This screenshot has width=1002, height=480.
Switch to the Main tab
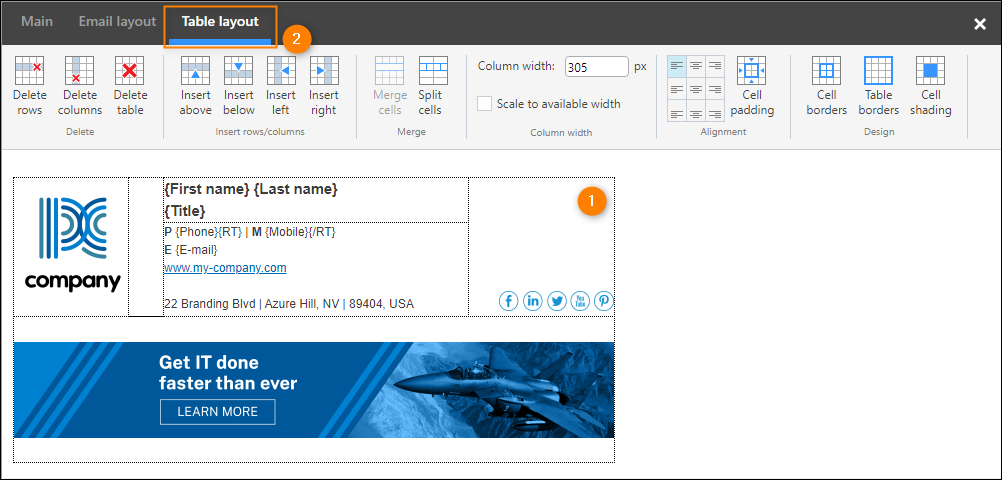(x=37, y=21)
